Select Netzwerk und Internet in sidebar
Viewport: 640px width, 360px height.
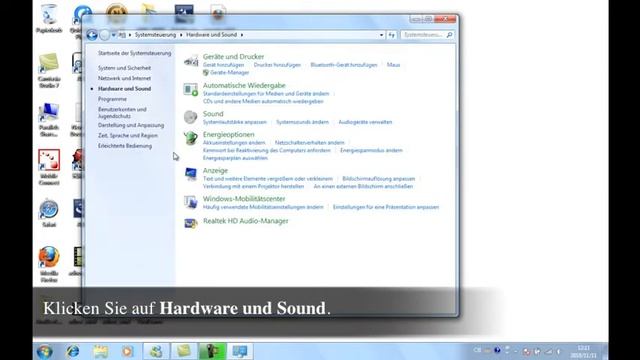[x=124, y=78]
